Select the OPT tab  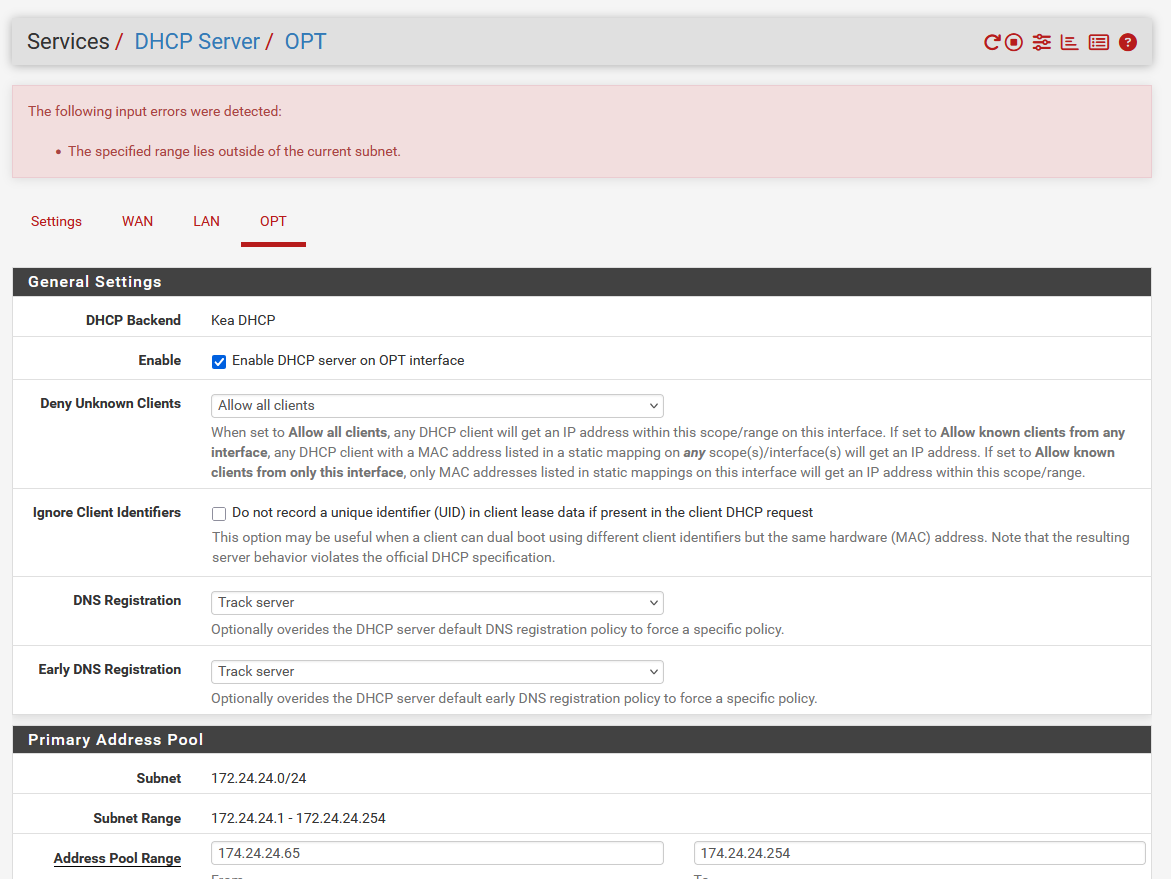click(x=273, y=221)
